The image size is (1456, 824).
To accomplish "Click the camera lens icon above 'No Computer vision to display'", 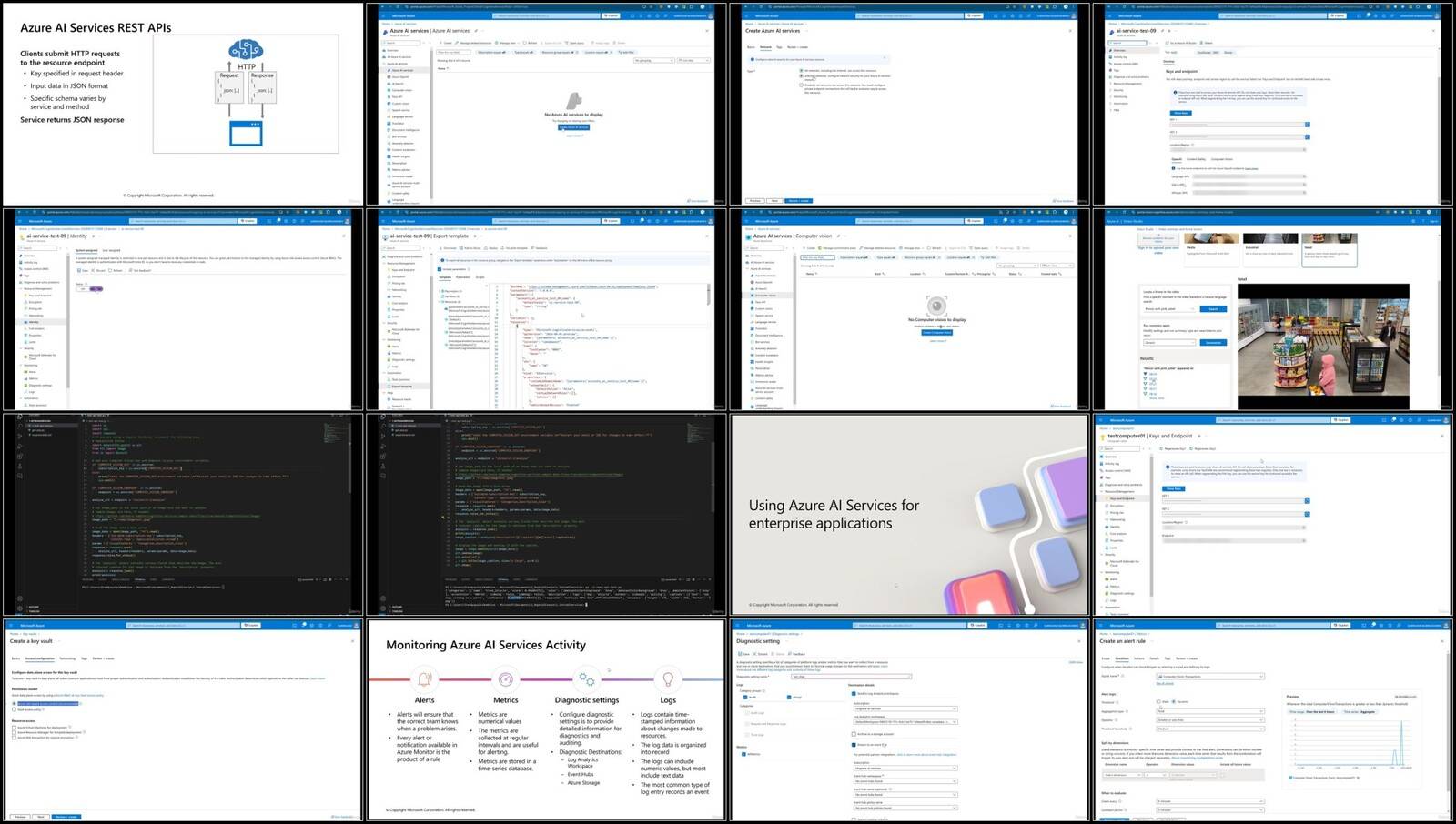I will click(x=936, y=306).
